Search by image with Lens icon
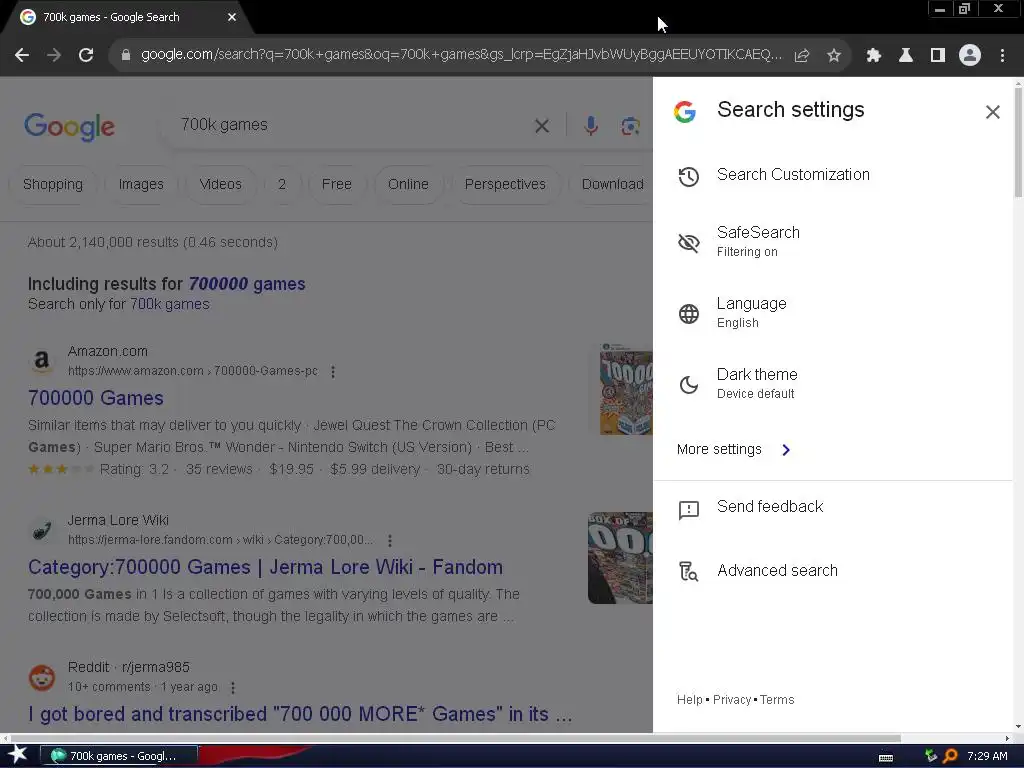The height and width of the screenshot is (768, 1024). click(630, 125)
